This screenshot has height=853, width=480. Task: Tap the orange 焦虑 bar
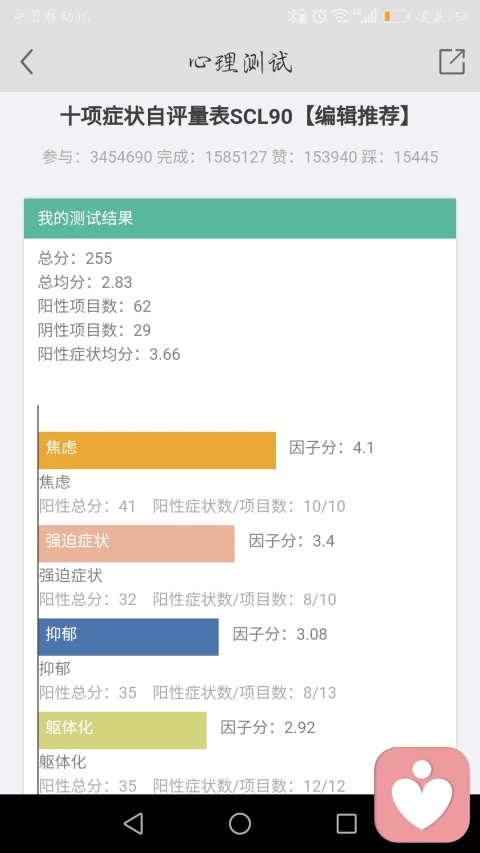(x=157, y=450)
